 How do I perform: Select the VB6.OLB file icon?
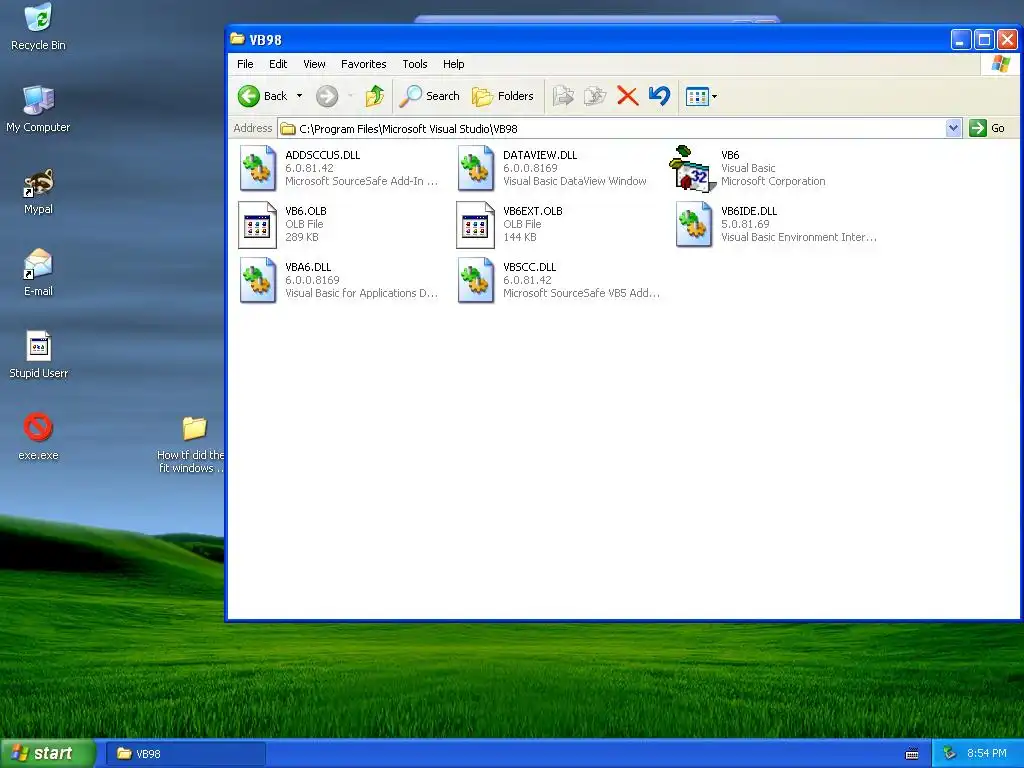click(257, 225)
